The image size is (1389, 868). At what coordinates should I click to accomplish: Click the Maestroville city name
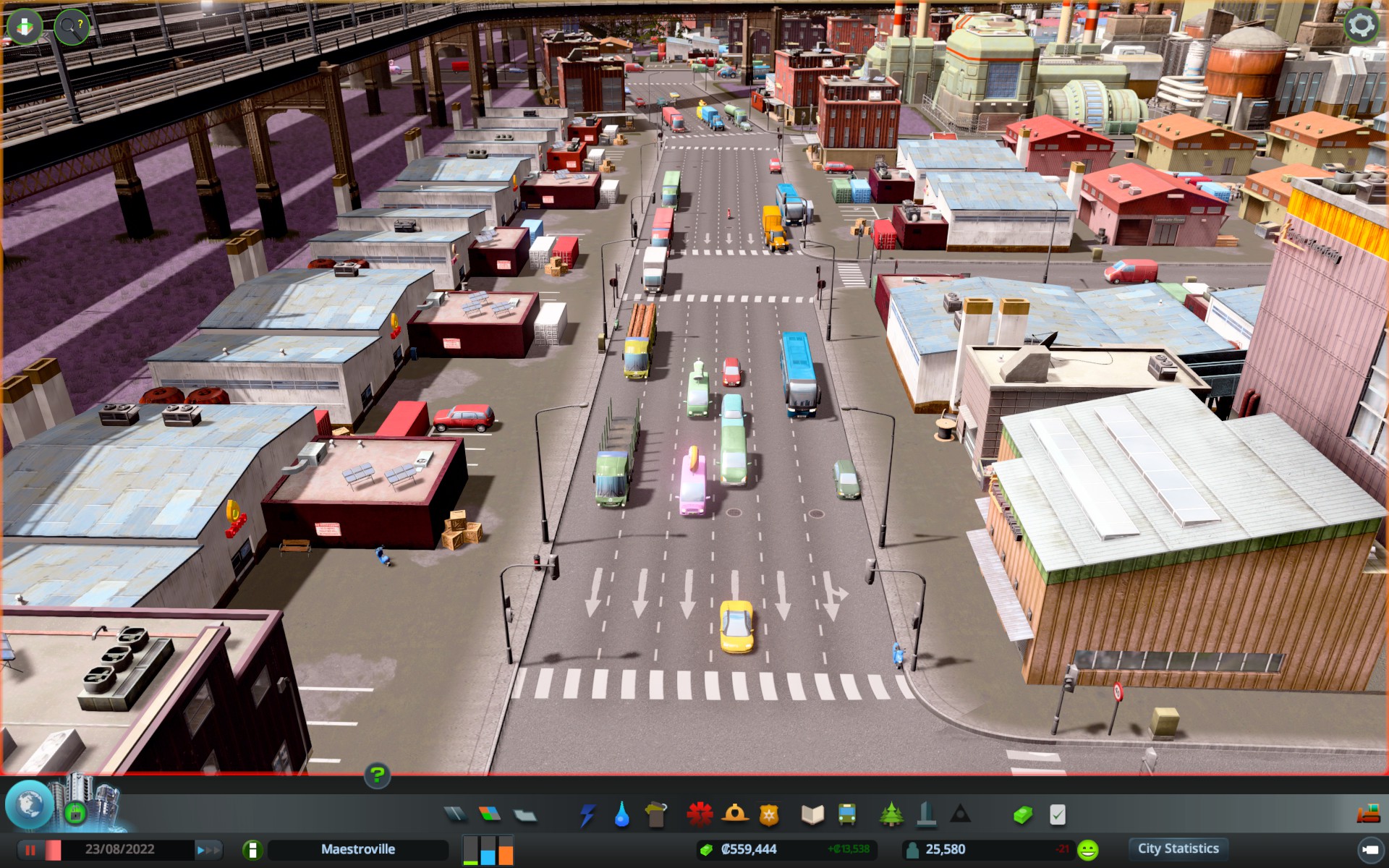357,849
